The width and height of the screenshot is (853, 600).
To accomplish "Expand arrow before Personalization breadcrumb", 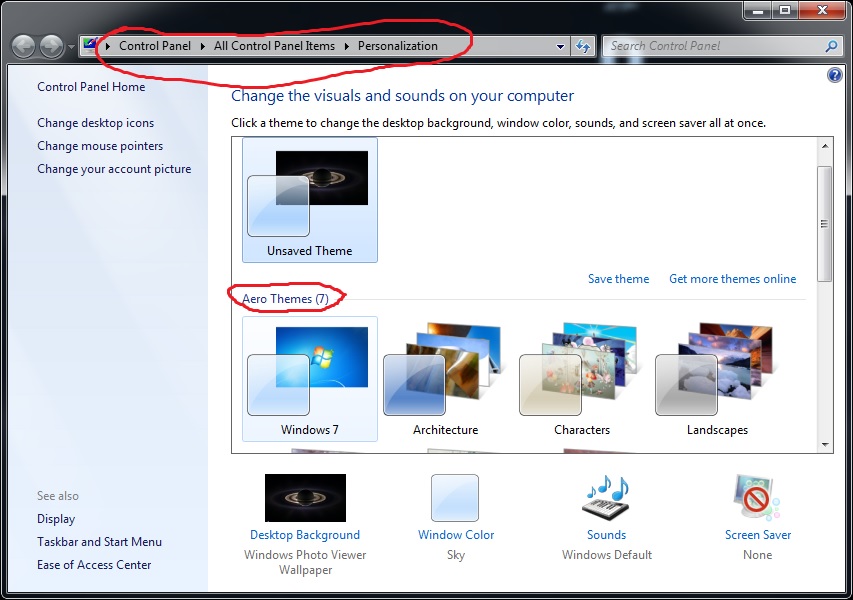I will (347, 46).
